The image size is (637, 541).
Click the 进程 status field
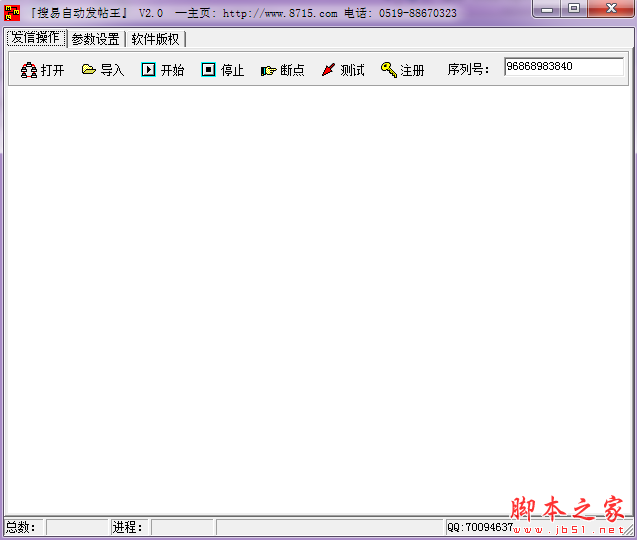pyautogui.click(x=182, y=527)
